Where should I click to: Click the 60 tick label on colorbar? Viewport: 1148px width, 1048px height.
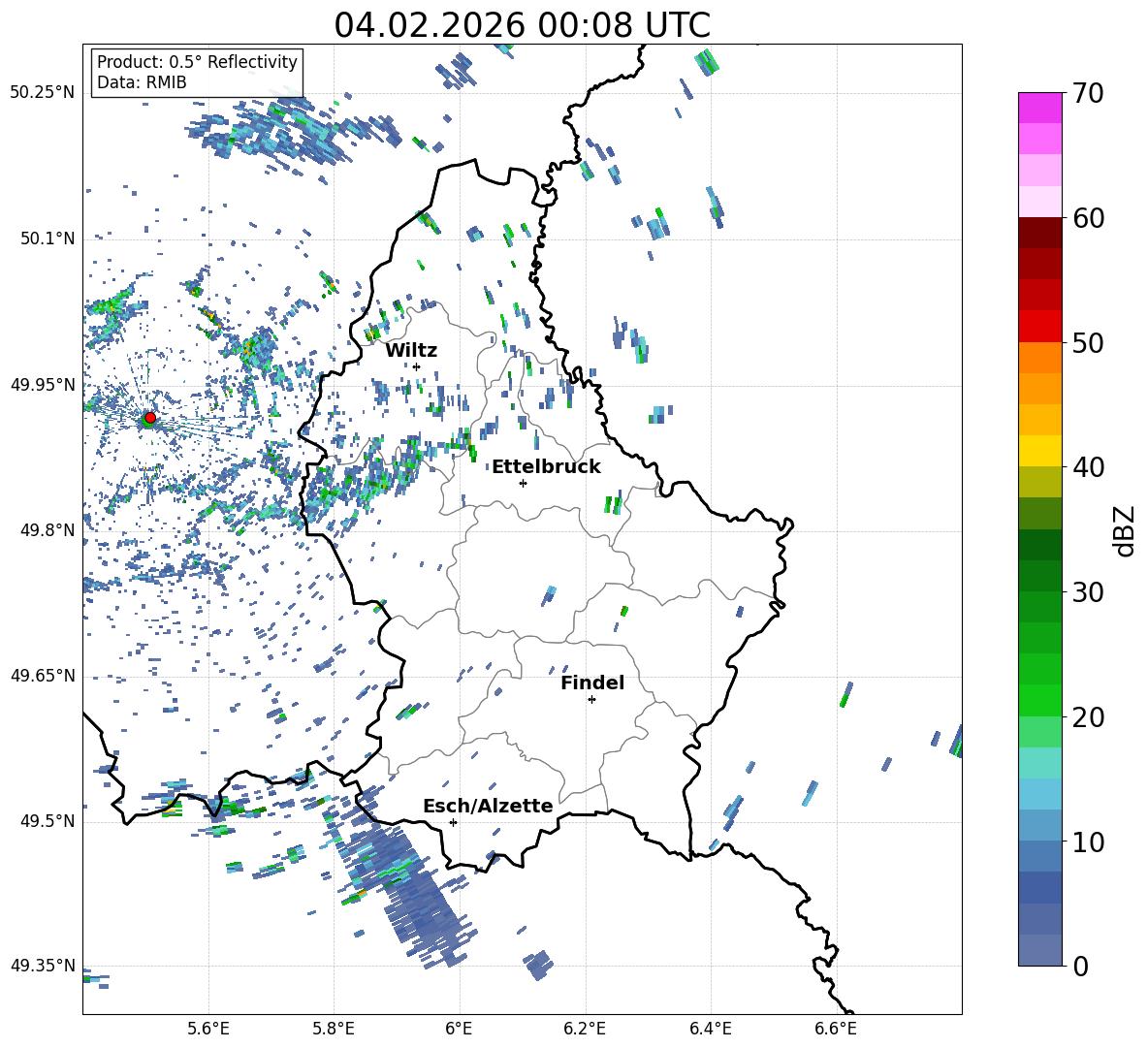click(x=1089, y=218)
